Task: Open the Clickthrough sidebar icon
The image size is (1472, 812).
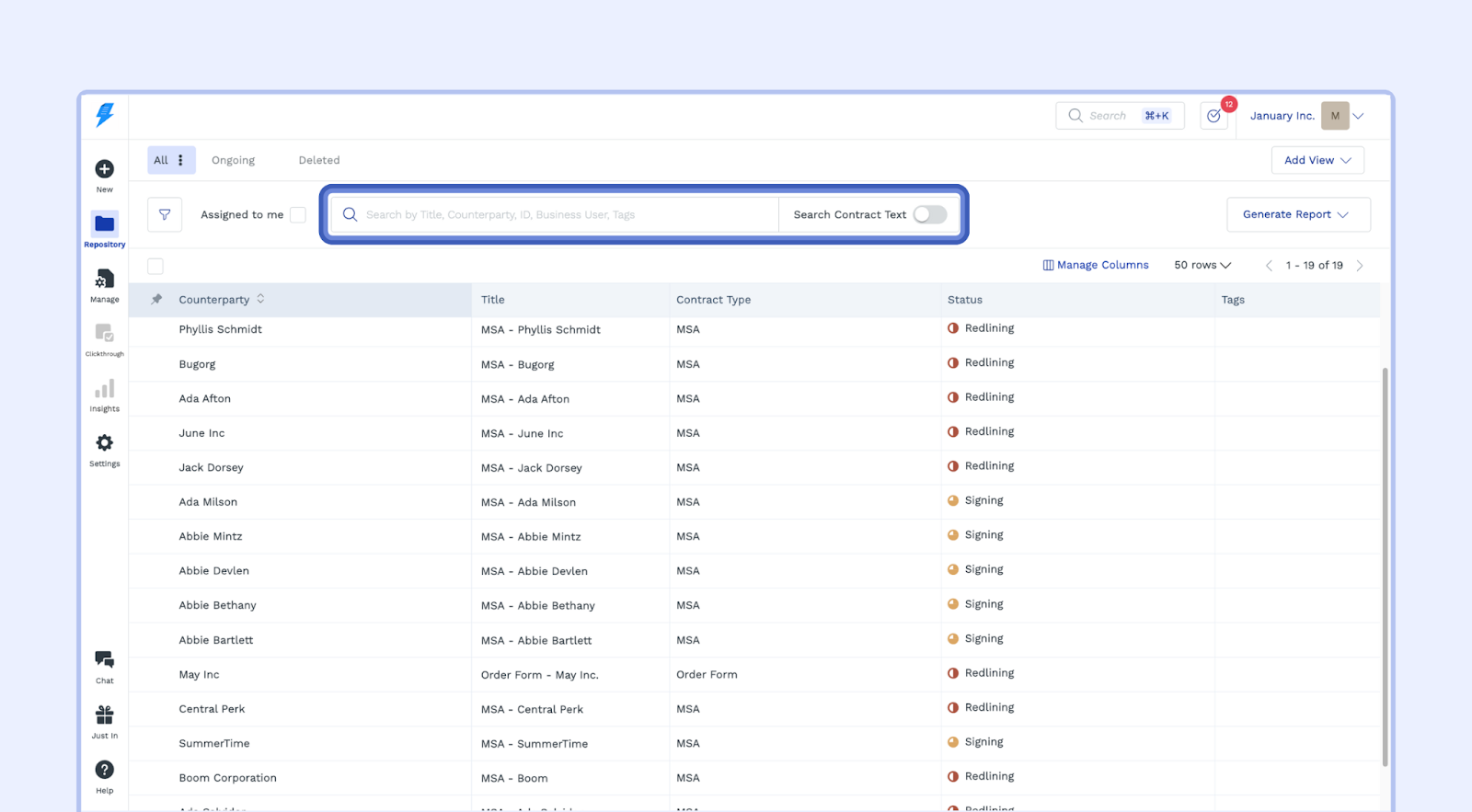Action: click(105, 334)
